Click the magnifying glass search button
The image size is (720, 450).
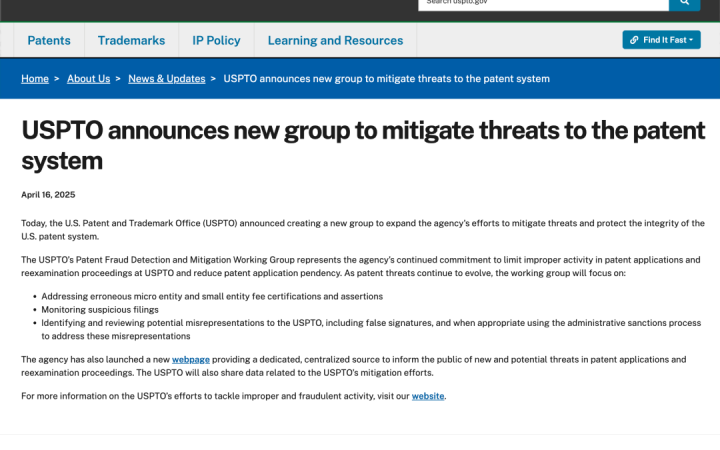[x=684, y=4]
